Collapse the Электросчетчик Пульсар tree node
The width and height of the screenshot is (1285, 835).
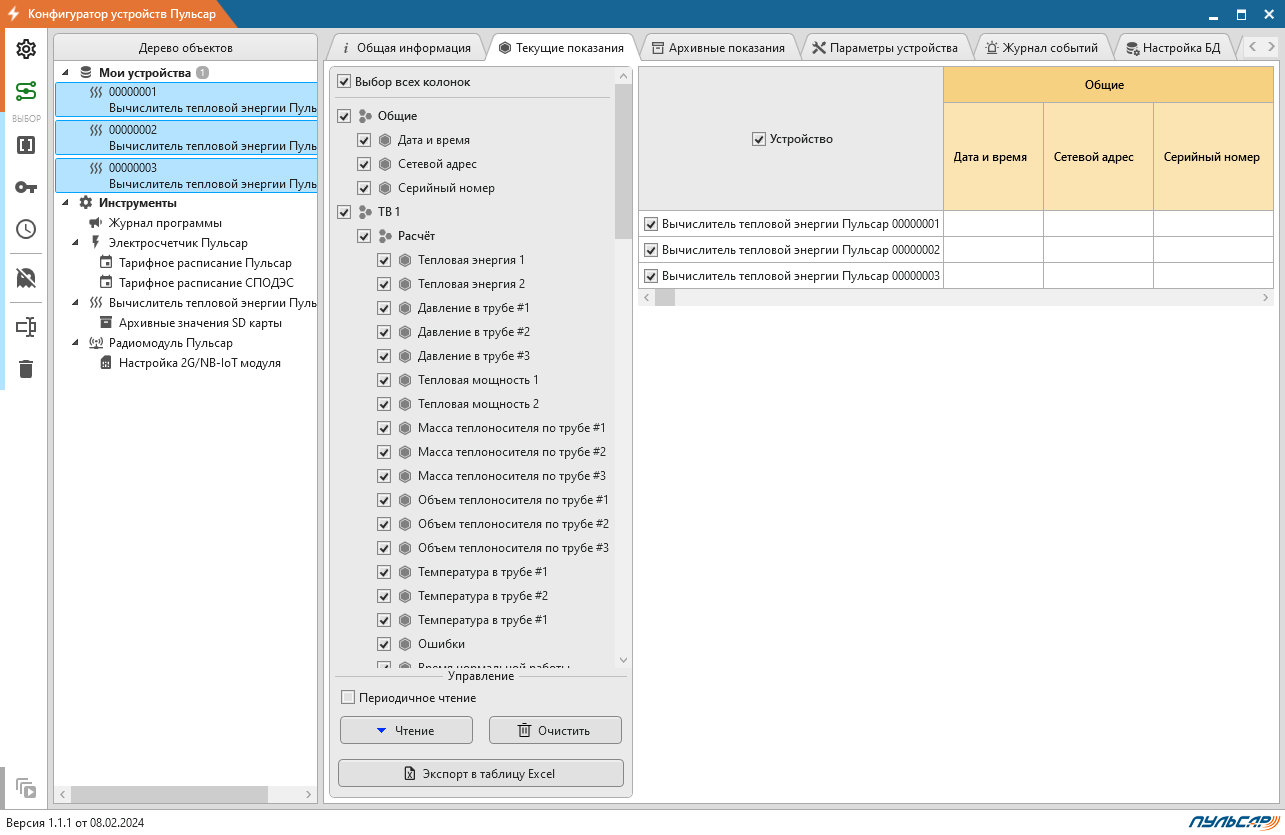coord(76,243)
